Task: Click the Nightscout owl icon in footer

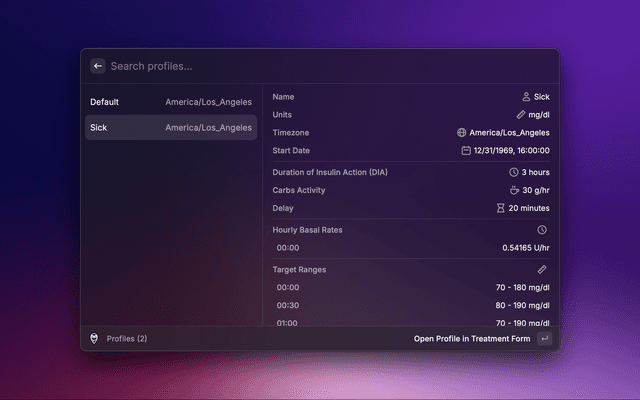Action: pos(94,339)
